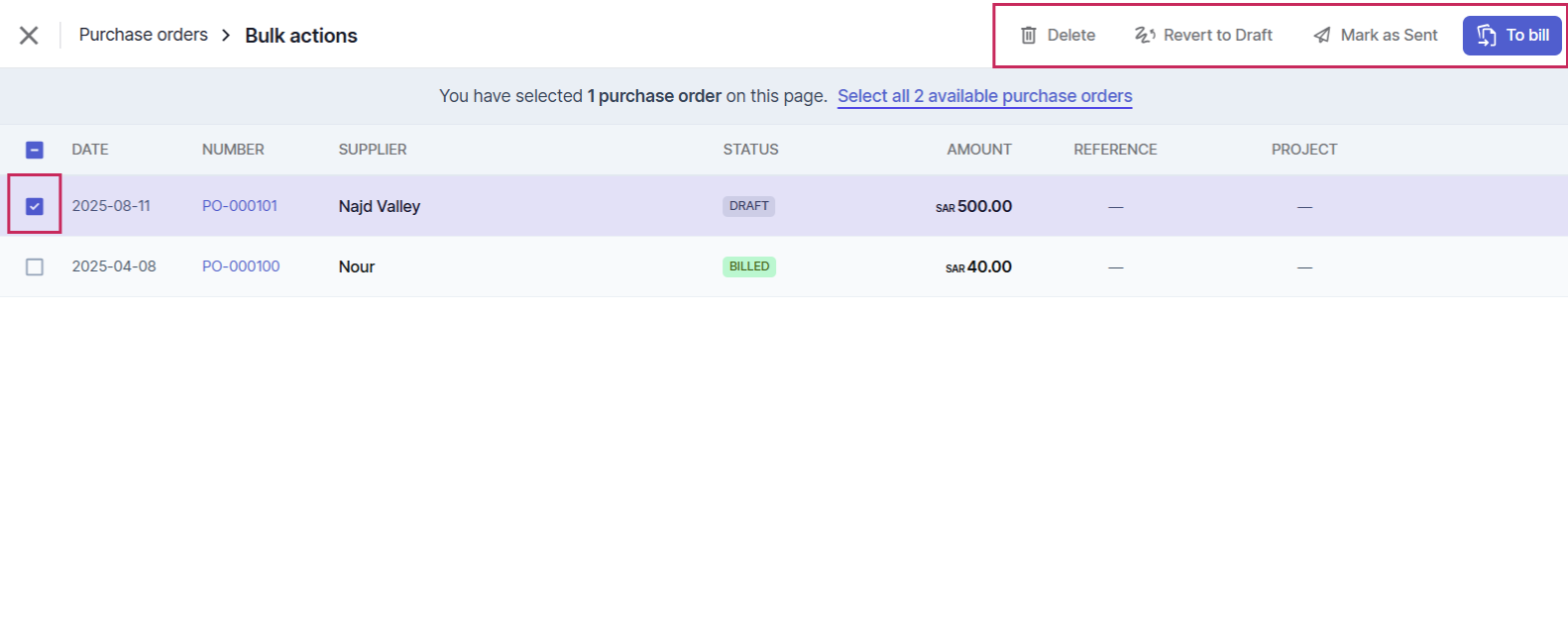Click the NUMBER column header
1568x636 pixels.
click(x=233, y=150)
